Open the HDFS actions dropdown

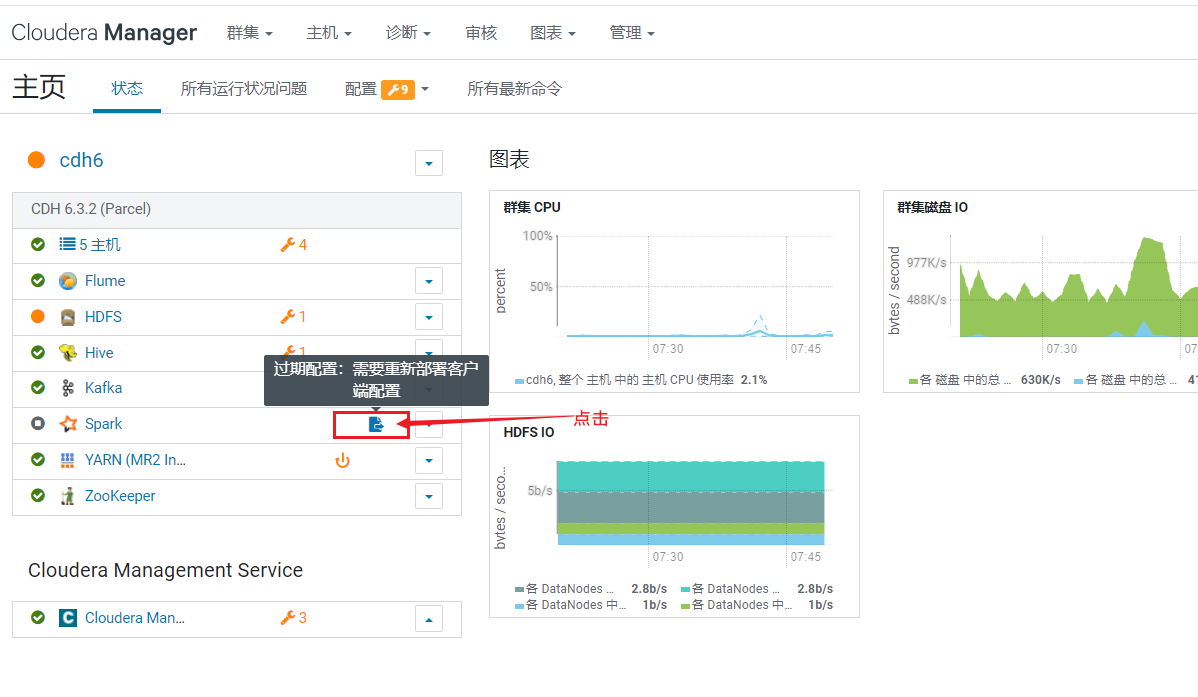pyautogui.click(x=429, y=317)
